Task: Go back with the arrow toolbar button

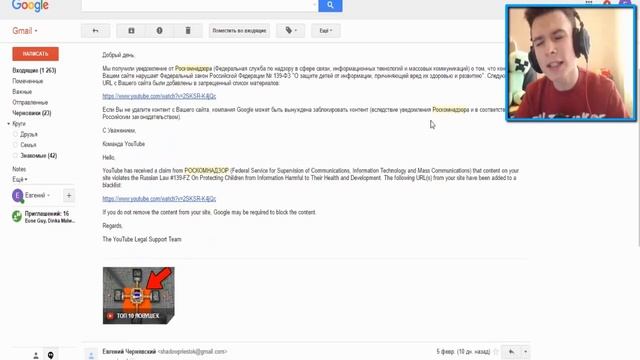Action: 96,31
